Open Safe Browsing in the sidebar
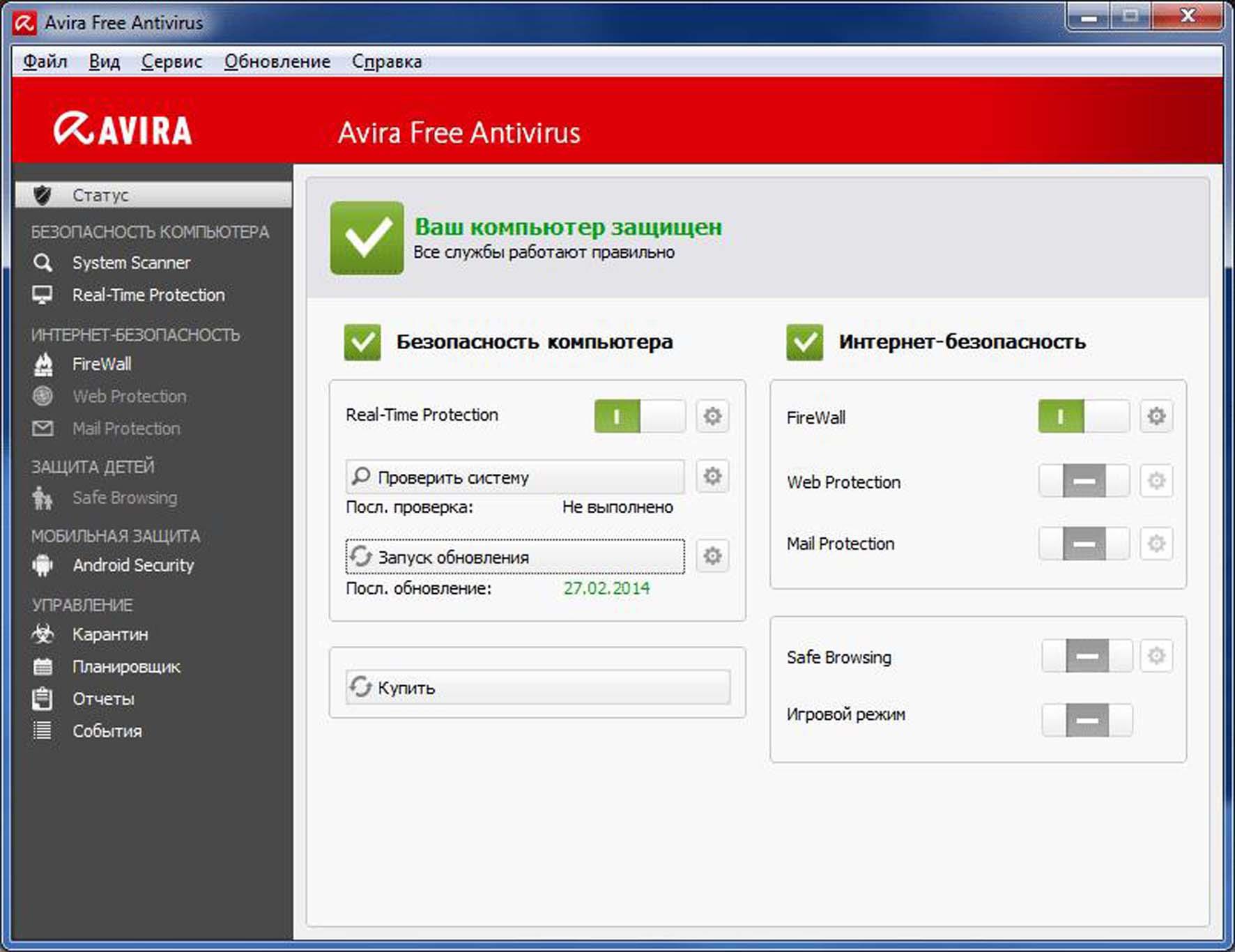Image resolution: width=1235 pixels, height=952 pixels. 125,498
